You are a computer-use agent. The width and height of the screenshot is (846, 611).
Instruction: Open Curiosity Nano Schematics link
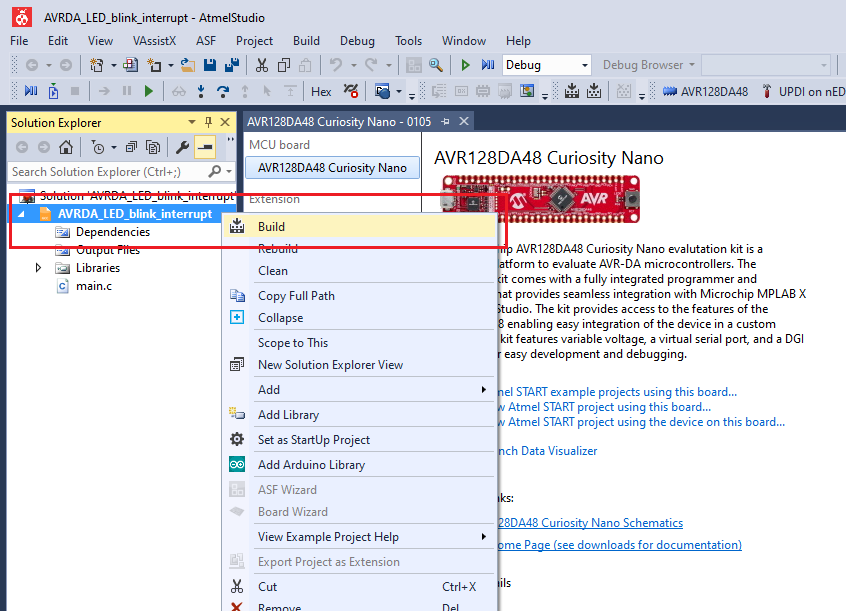[590, 523]
